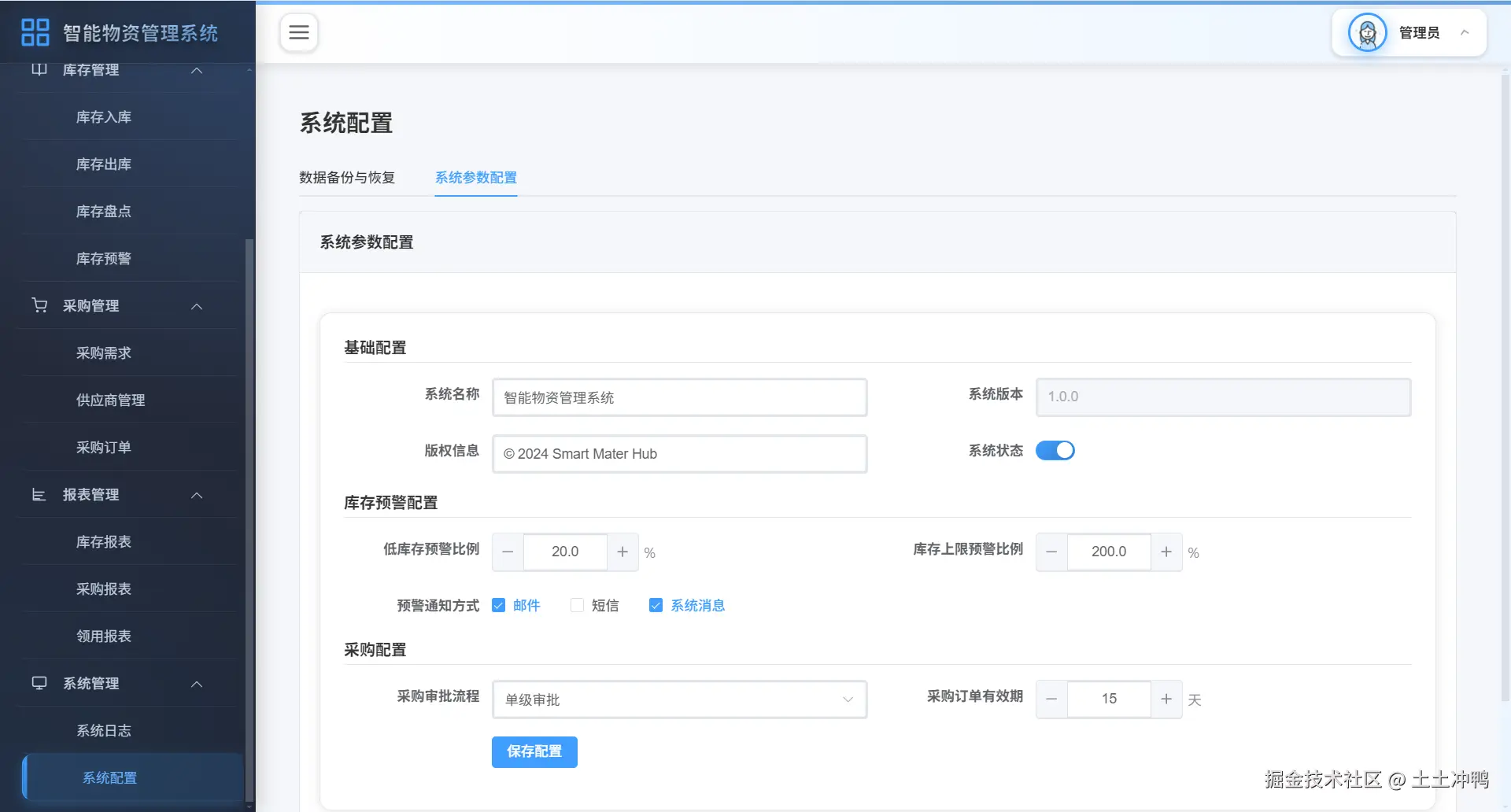
Task: Click the 库存预警配置 section heading
Action: point(391,503)
